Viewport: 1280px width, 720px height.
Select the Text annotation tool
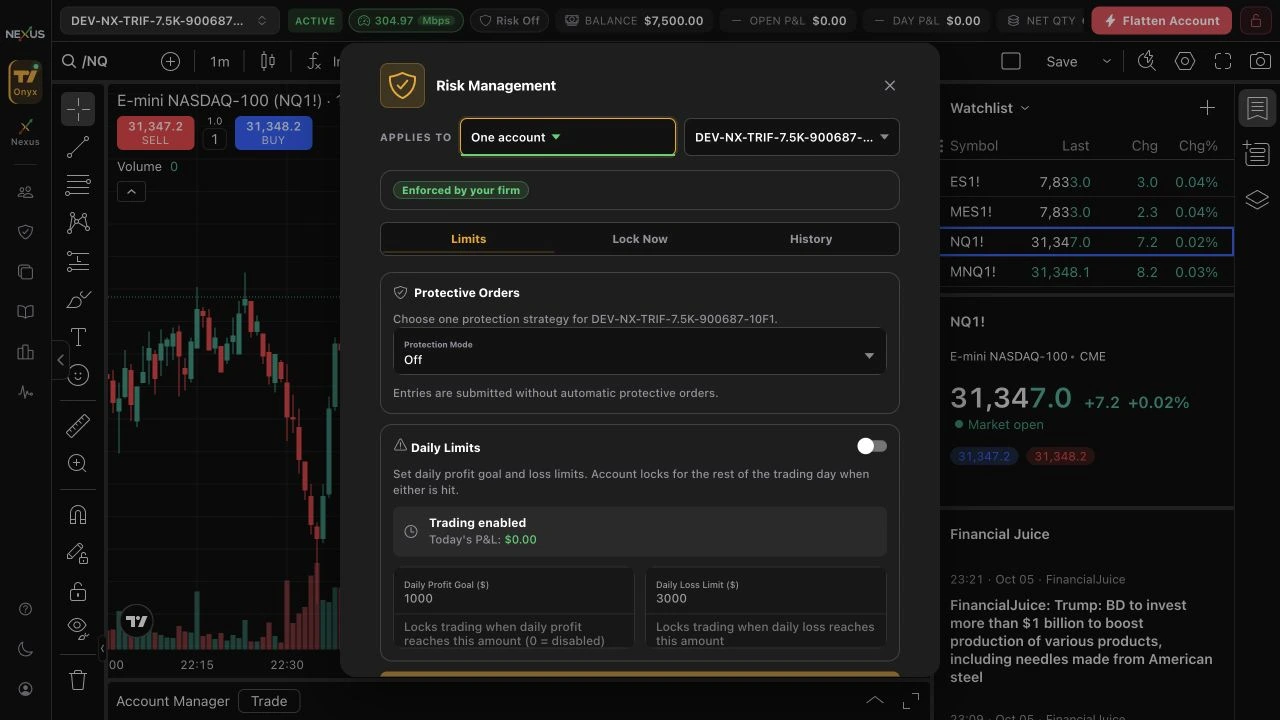[78, 337]
